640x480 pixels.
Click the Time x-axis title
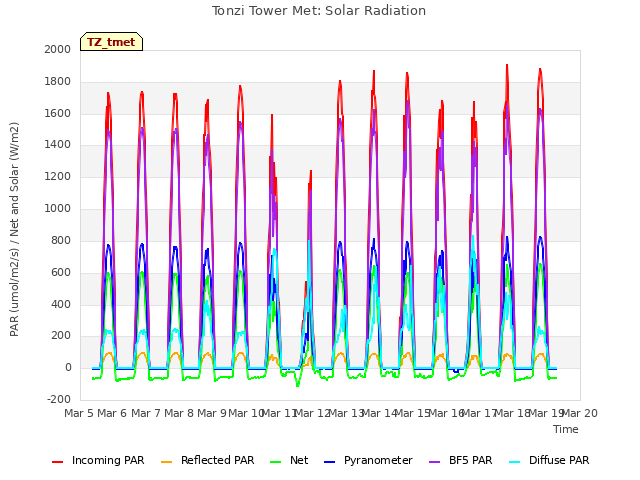click(x=566, y=429)
